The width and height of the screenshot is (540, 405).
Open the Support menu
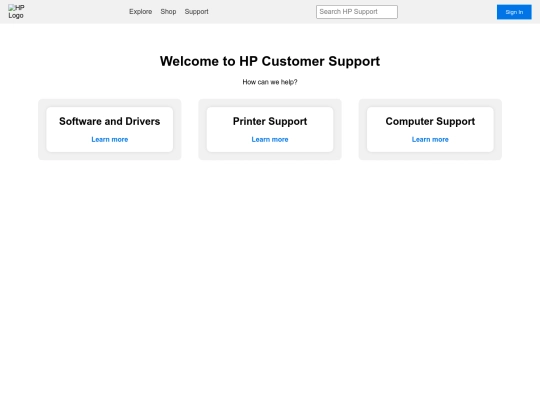click(196, 12)
